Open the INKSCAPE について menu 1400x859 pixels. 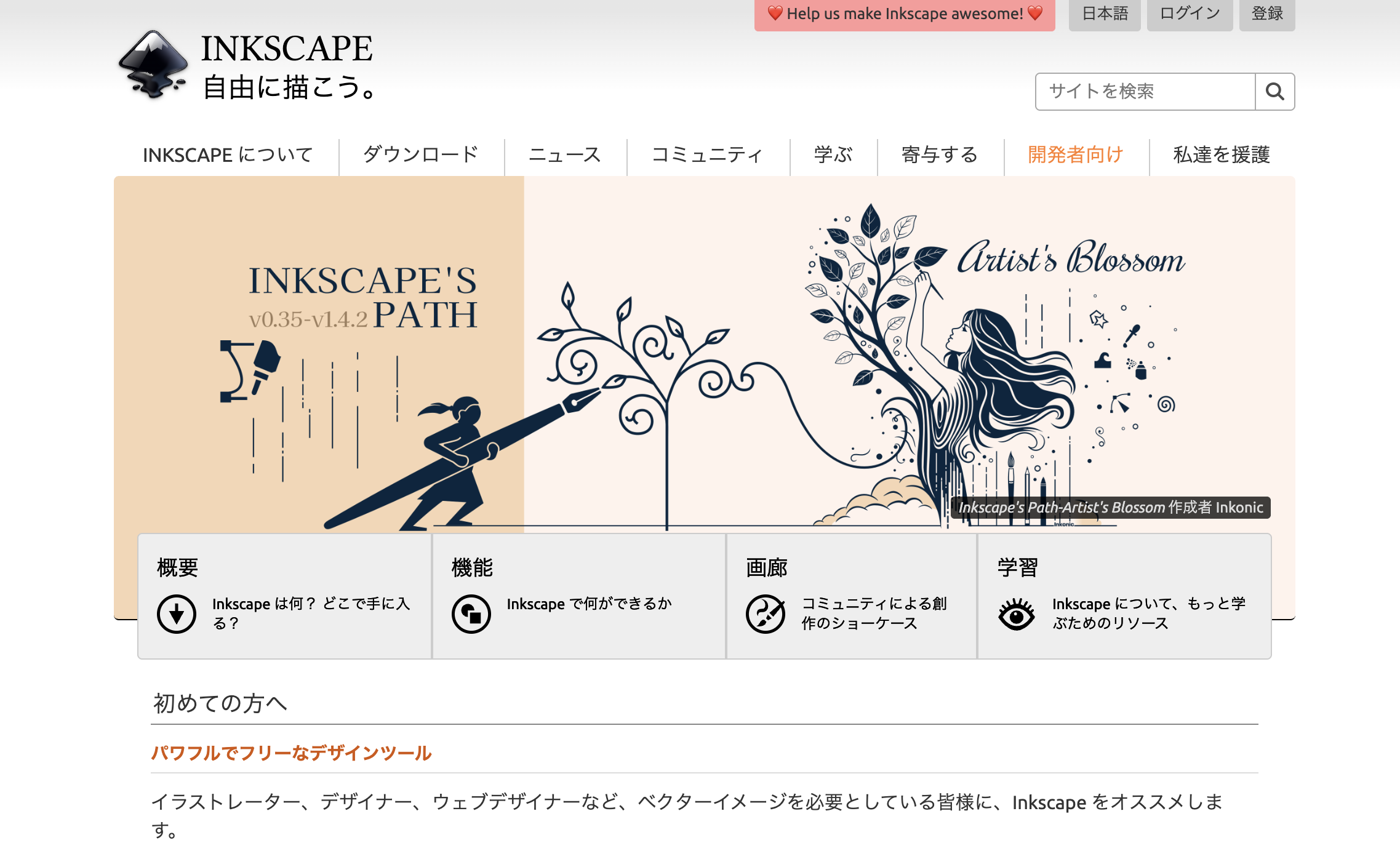pos(228,155)
